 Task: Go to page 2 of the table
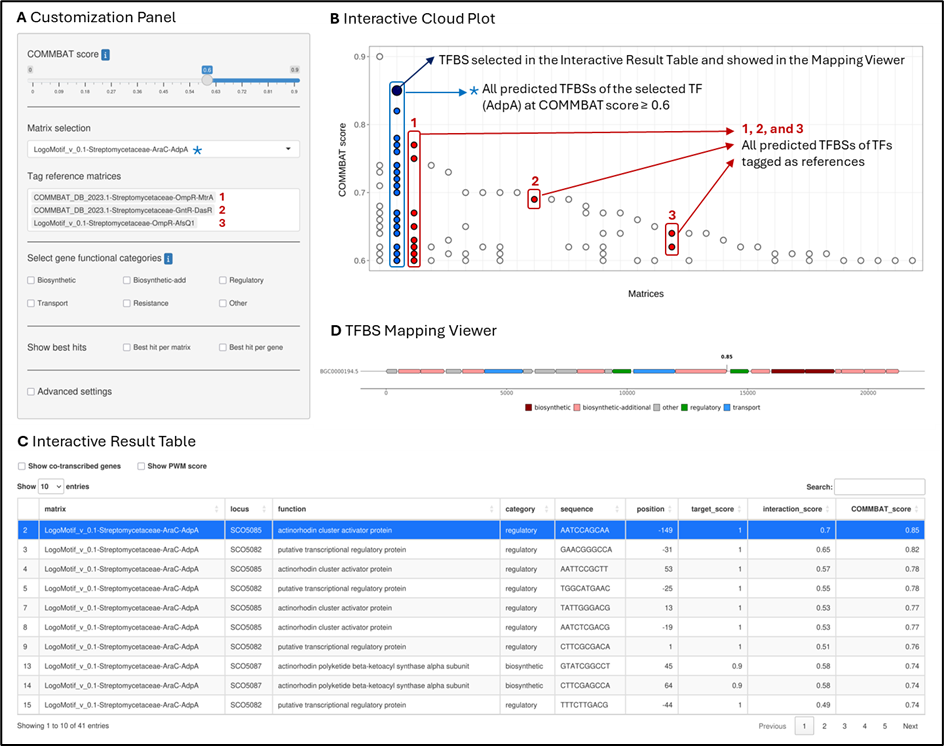click(824, 726)
